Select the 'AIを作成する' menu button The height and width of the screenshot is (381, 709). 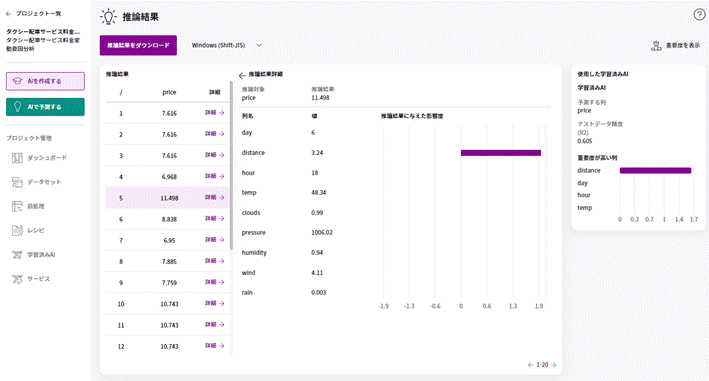[45, 81]
